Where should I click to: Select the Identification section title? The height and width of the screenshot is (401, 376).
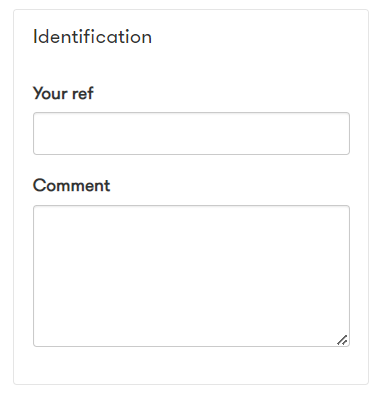(92, 37)
